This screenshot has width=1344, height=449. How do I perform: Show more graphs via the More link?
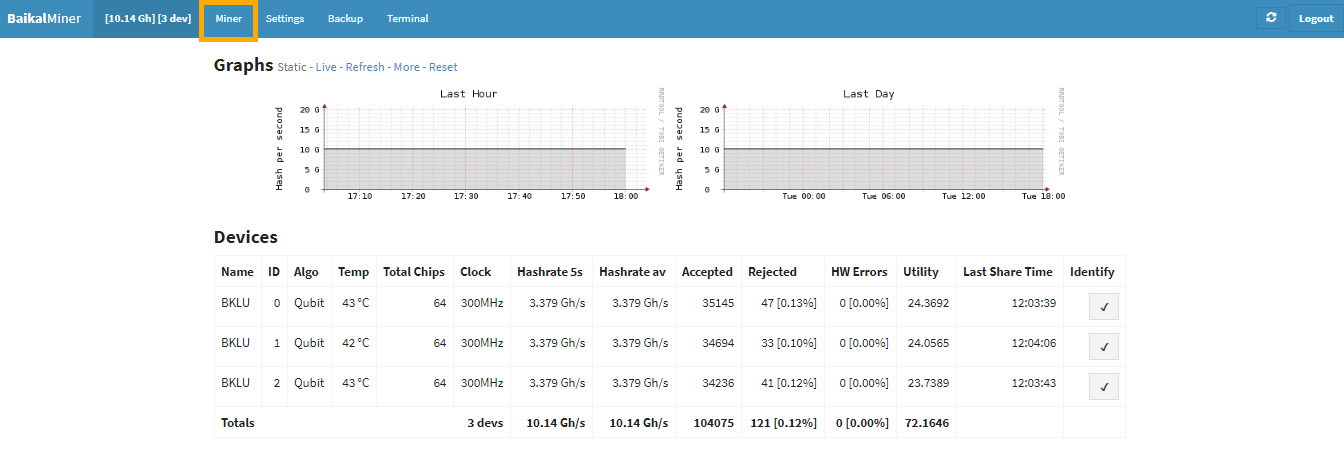[407, 67]
